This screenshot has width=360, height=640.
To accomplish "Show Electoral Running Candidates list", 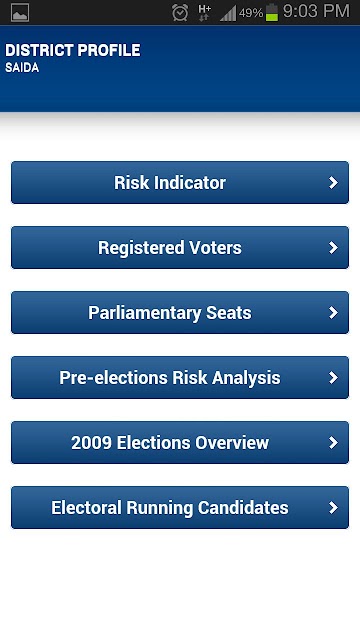I will tap(180, 507).
